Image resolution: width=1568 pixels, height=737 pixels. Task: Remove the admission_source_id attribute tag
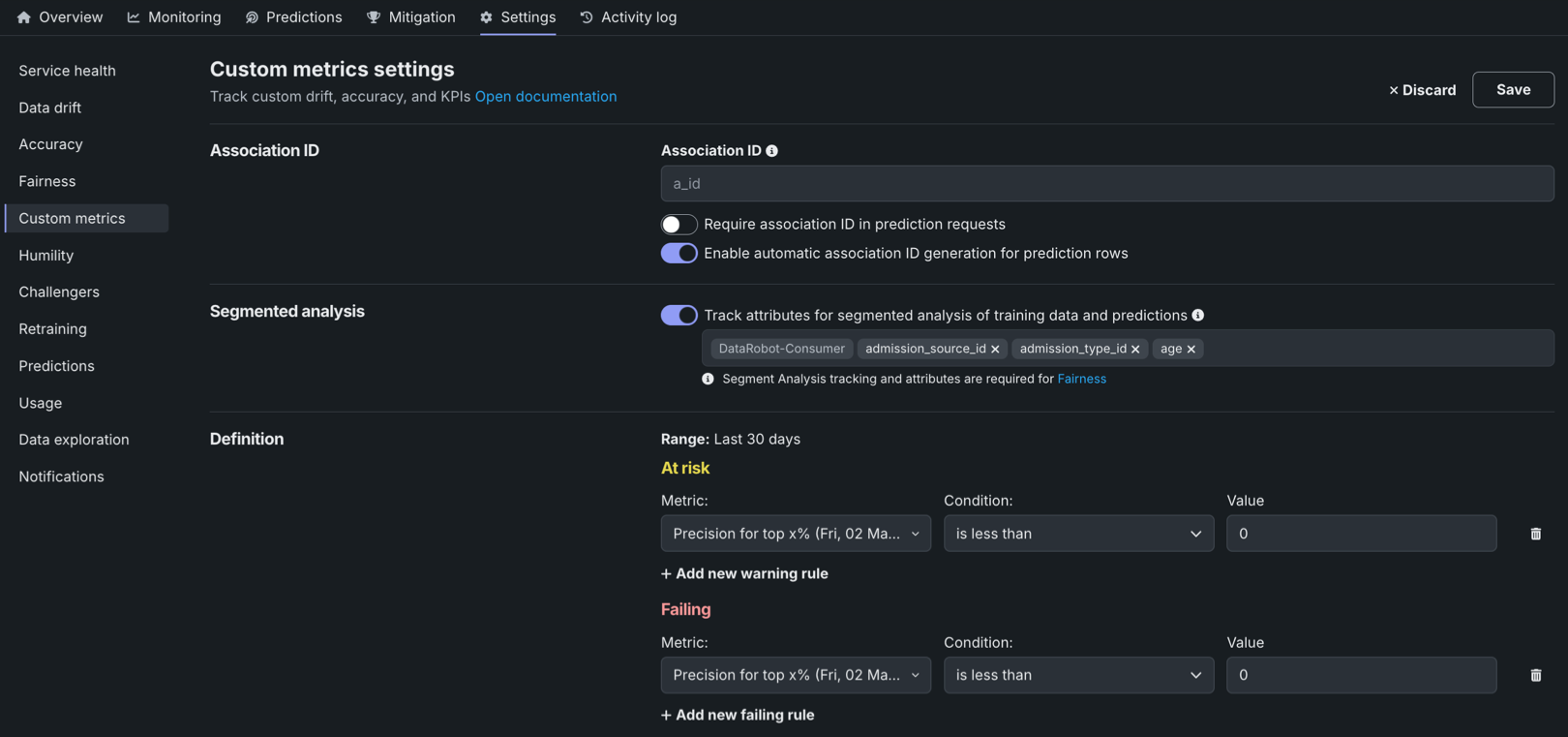pyautogui.click(x=995, y=350)
